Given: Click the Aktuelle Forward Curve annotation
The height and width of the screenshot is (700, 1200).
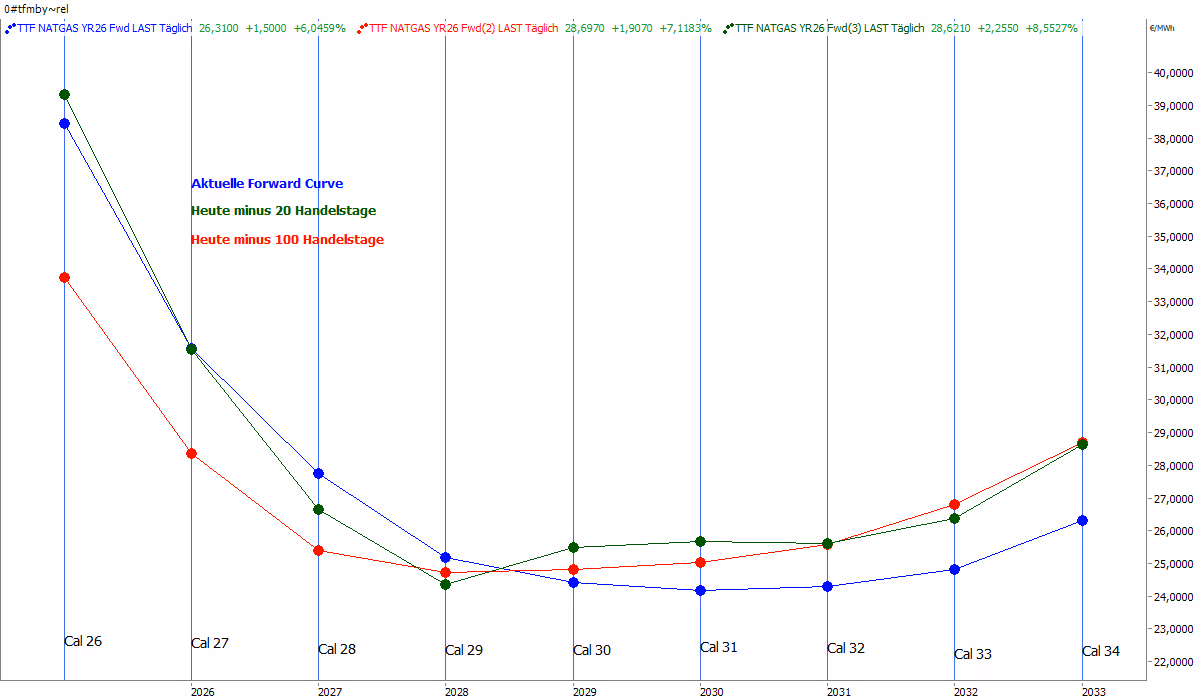Looking at the screenshot, I should (267, 184).
